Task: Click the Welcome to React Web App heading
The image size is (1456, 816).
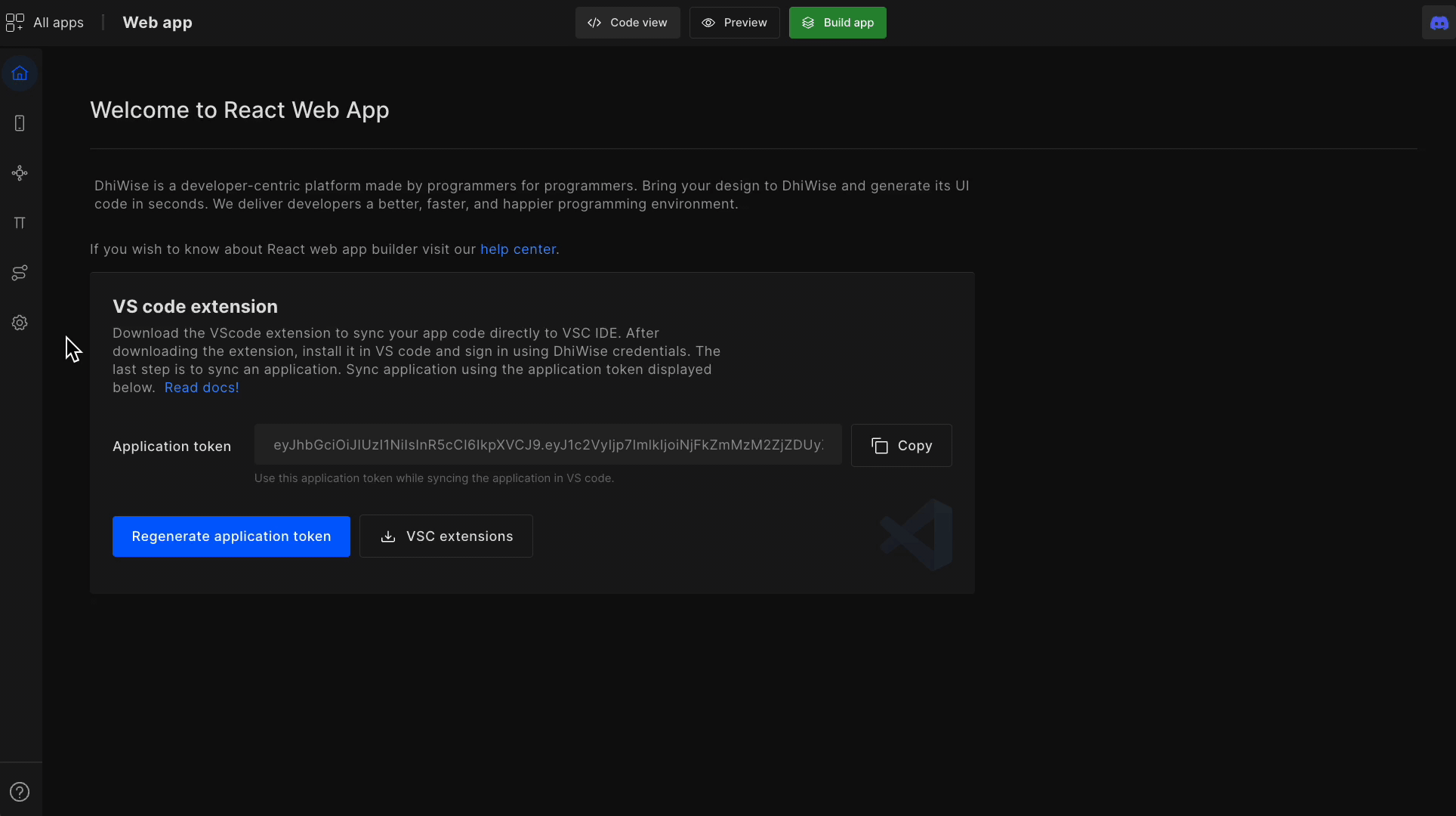Action: tap(239, 110)
